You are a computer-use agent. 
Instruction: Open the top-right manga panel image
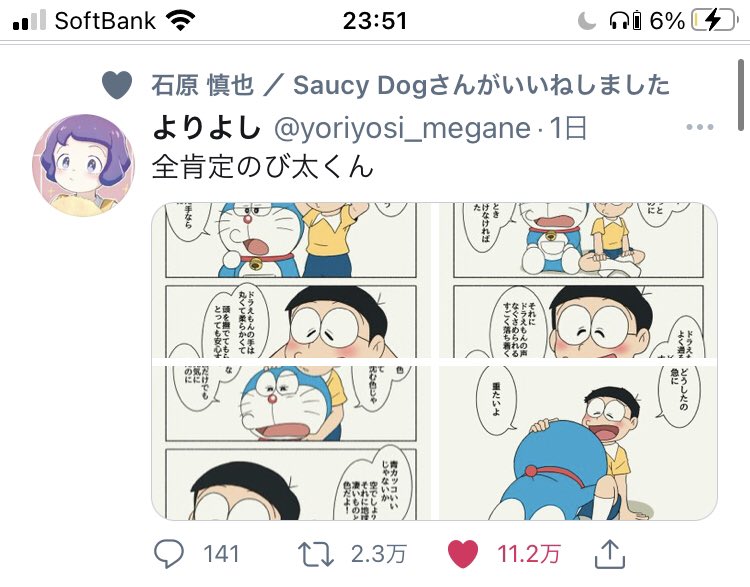(578, 279)
